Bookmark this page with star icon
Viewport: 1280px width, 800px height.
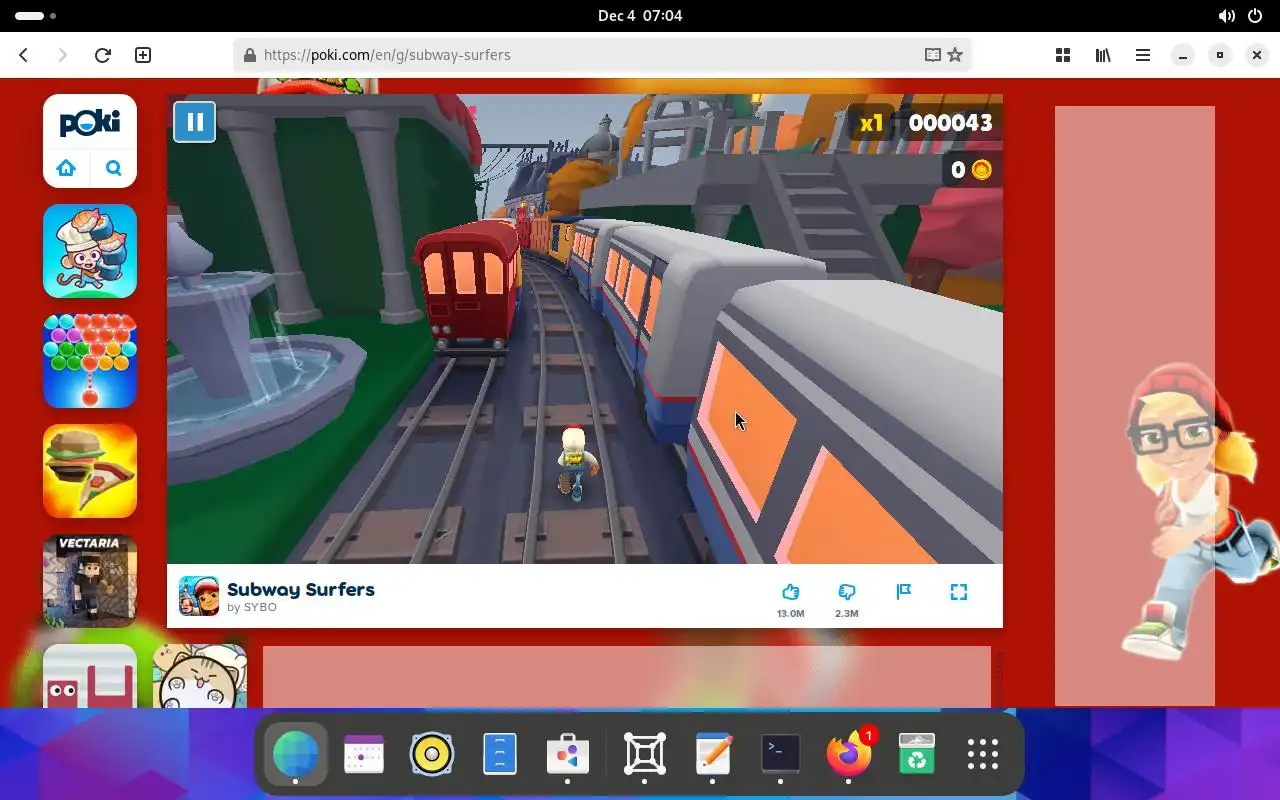(x=955, y=55)
